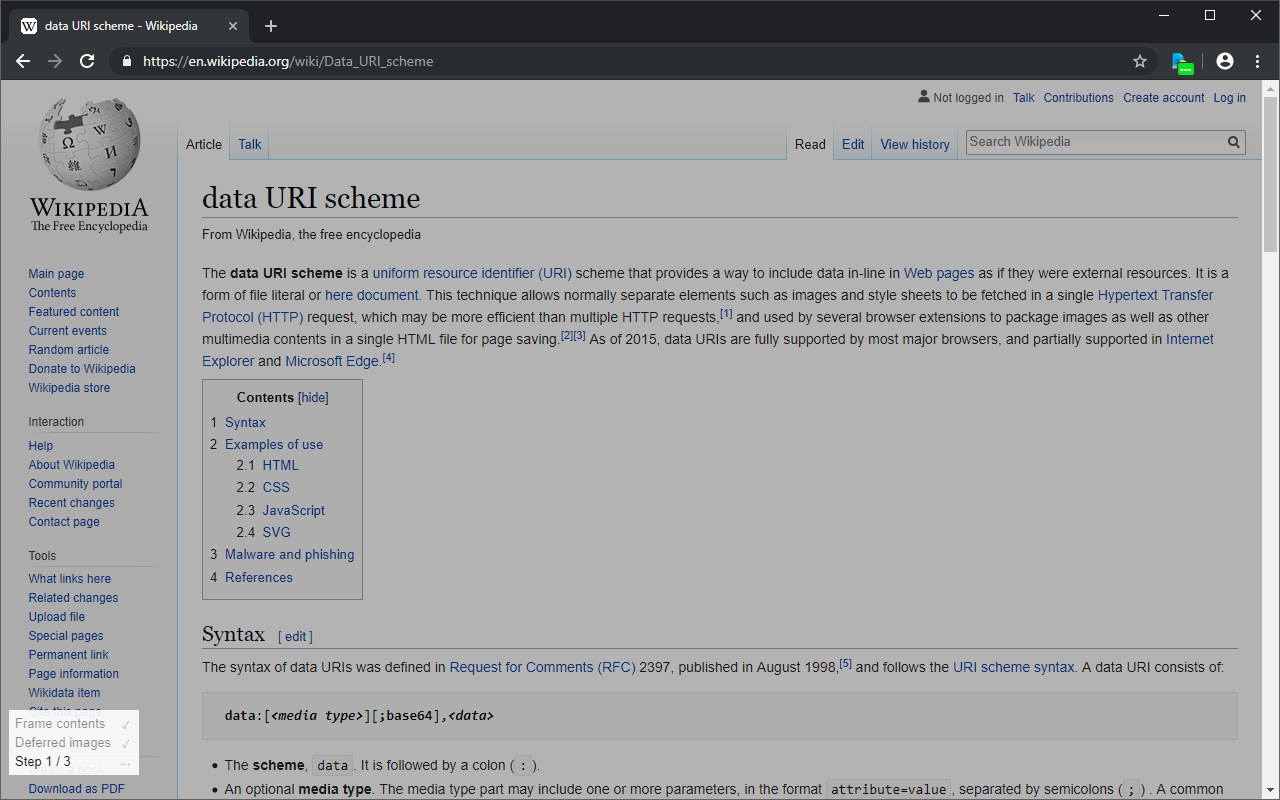Click the page's vertical scrollbar thumb
Image resolution: width=1280 pixels, height=800 pixels.
[x=1271, y=175]
